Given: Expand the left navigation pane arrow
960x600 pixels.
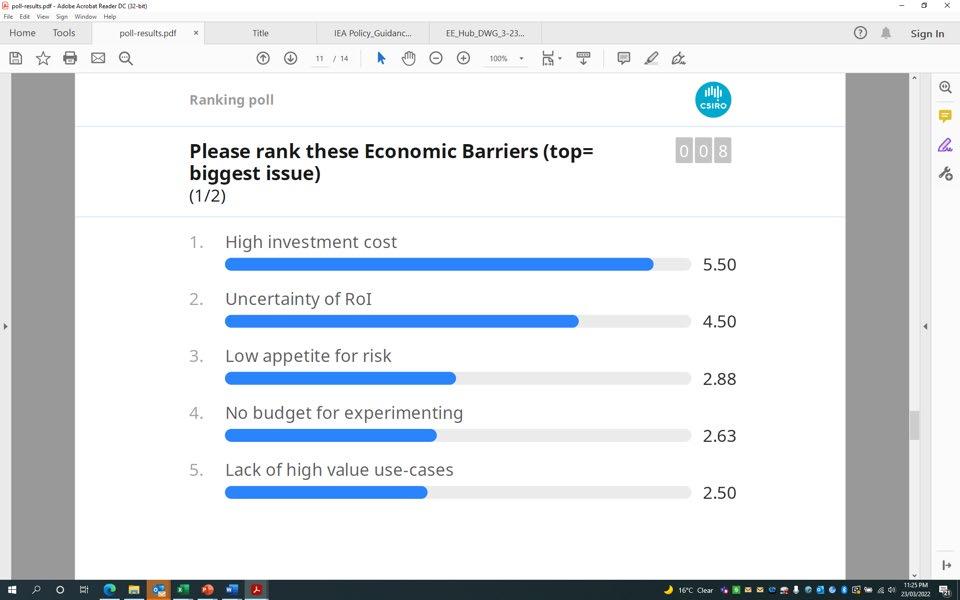Looking at the screenshot, I should (x=6, y=326).
